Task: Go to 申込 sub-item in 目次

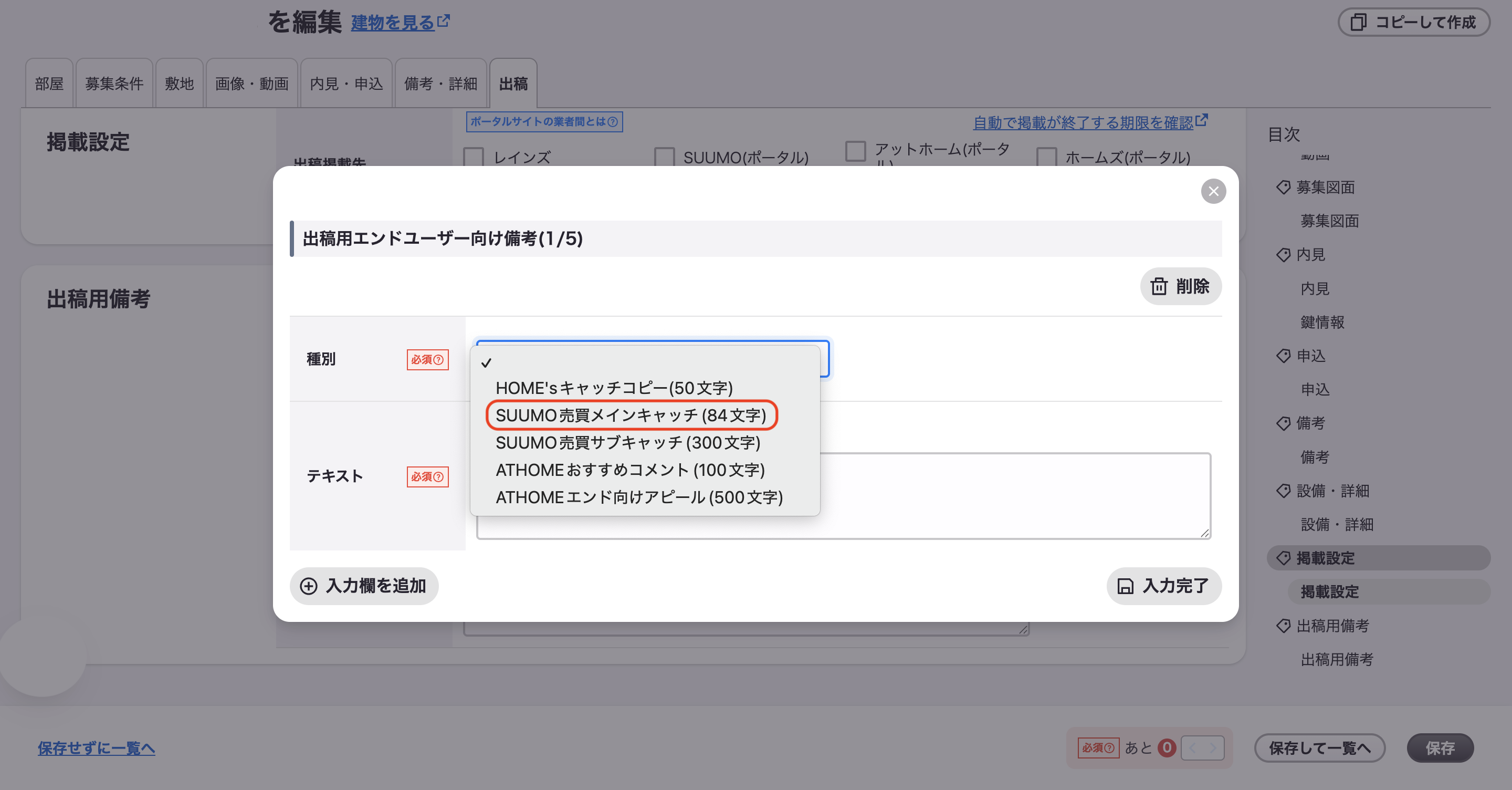Action: point(1315,389)
